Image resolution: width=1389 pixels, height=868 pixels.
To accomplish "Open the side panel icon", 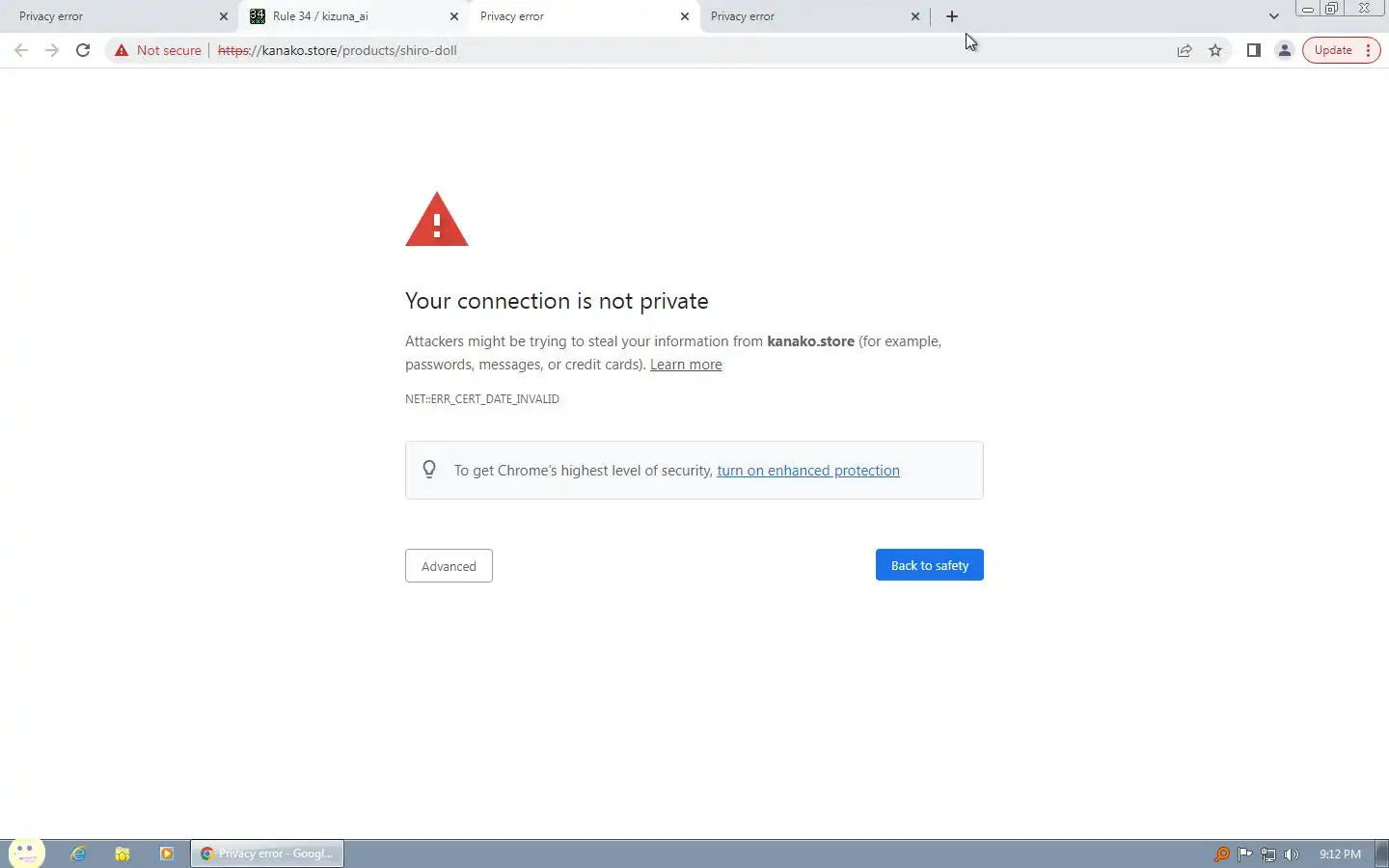I will [1254, 50].
